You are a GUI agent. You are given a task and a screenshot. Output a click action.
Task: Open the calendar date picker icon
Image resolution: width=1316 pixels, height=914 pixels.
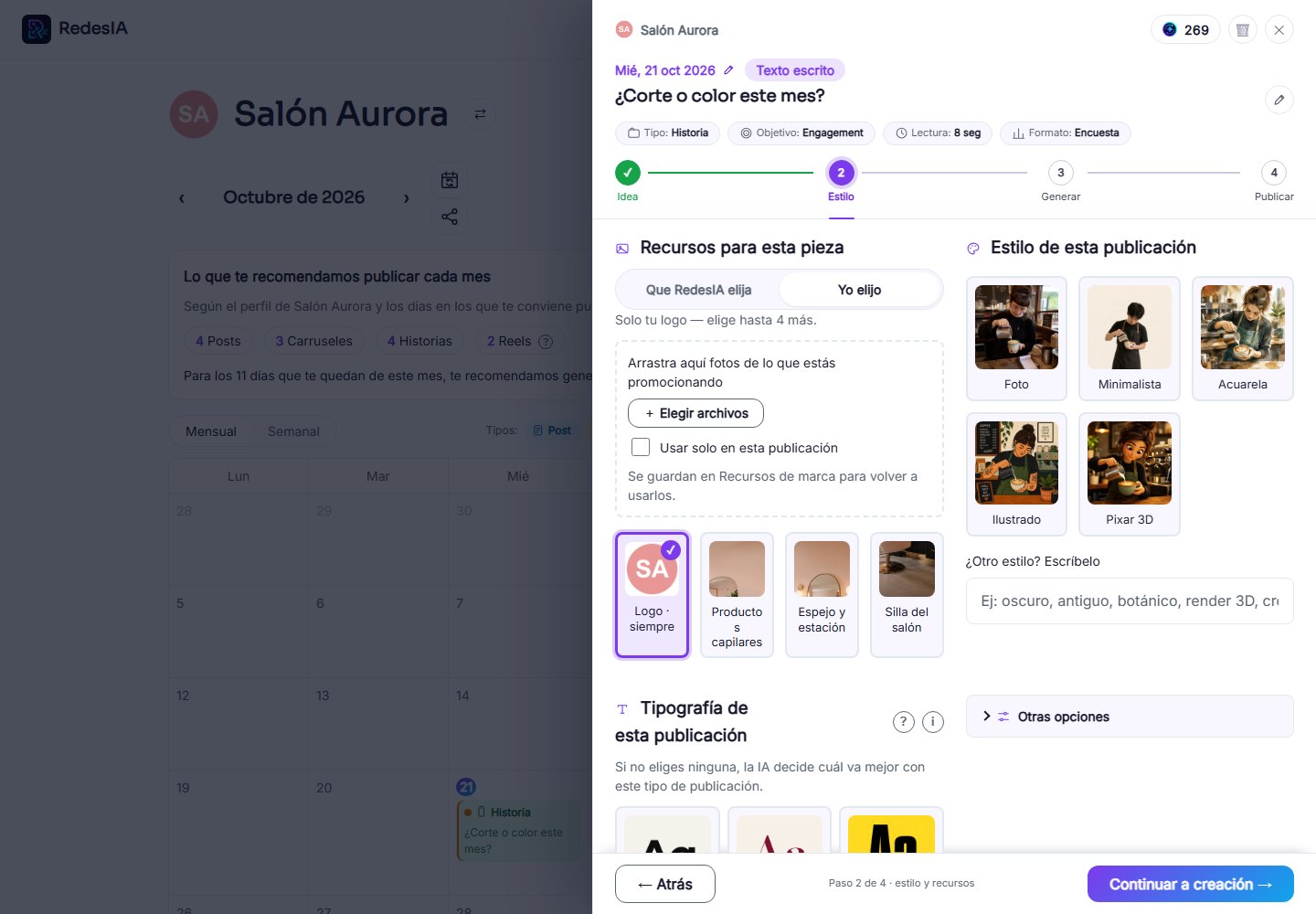point(450,180)
